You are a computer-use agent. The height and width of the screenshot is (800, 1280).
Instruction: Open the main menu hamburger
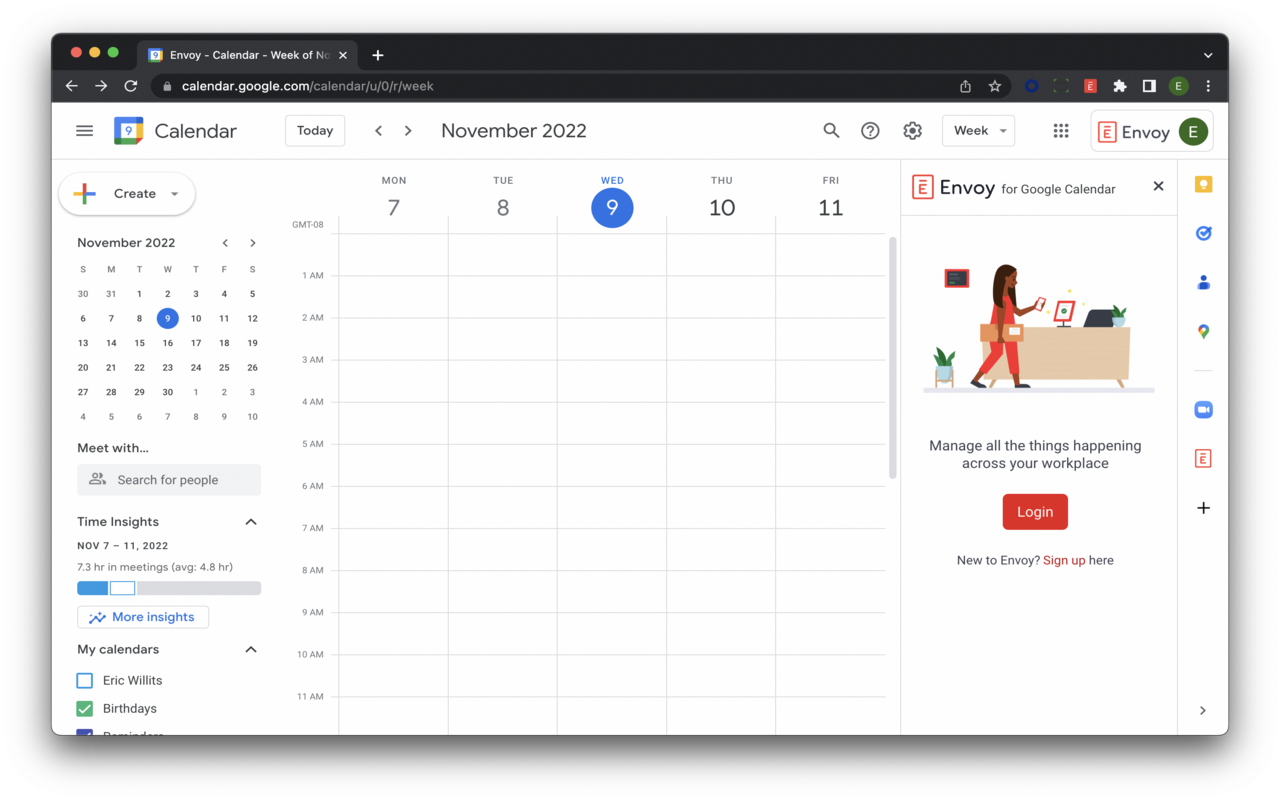(84, 130)
